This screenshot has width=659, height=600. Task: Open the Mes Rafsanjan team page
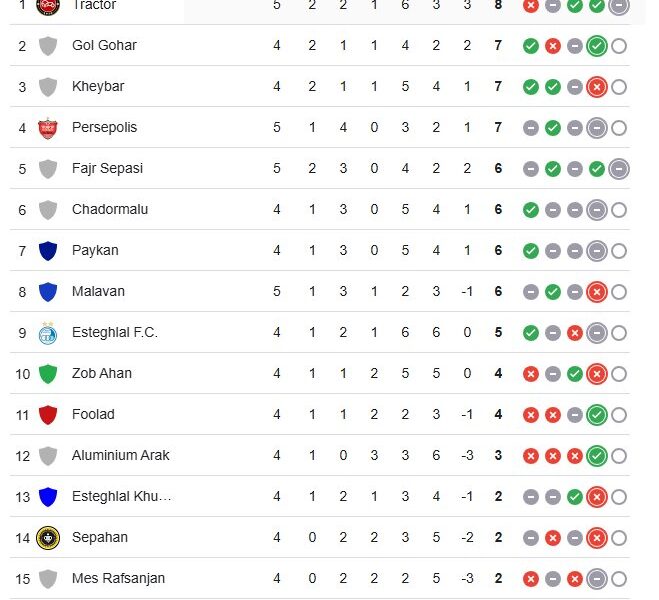tap(118, 579)
